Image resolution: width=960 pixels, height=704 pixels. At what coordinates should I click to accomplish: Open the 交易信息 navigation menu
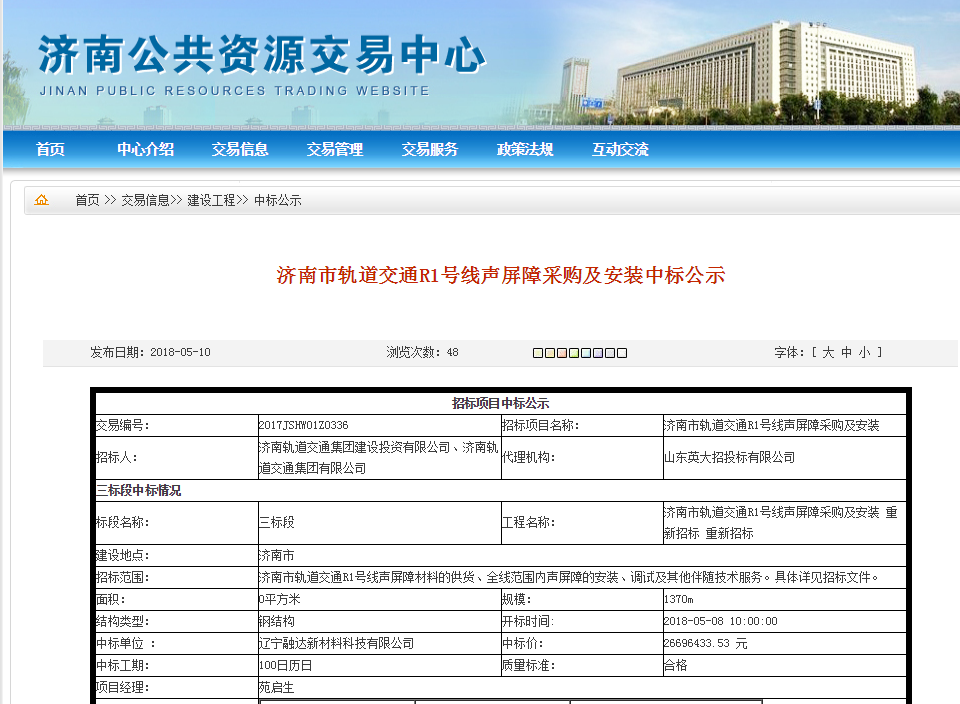[x=240, y=149]
